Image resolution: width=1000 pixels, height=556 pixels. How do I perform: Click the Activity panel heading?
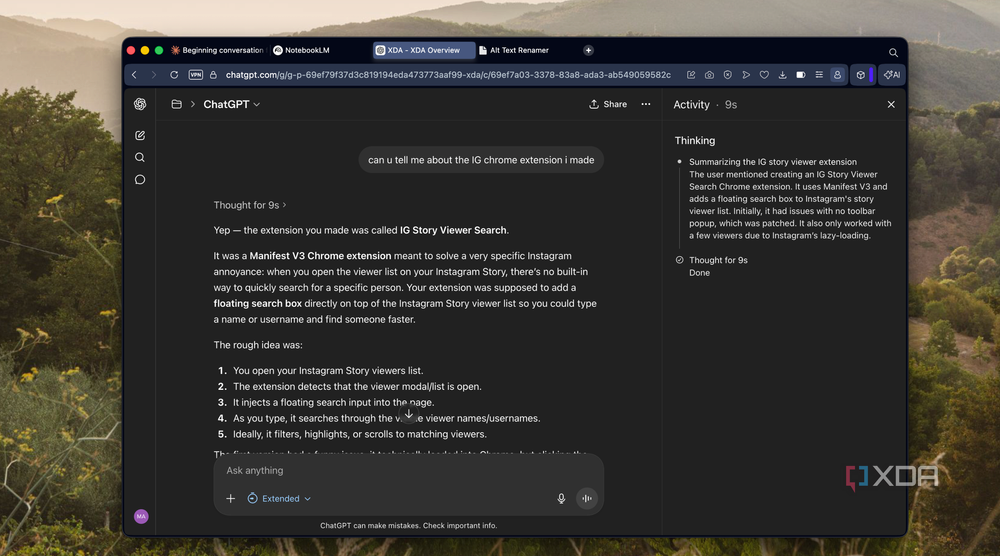pyautogui.click(x=691, y=105)
